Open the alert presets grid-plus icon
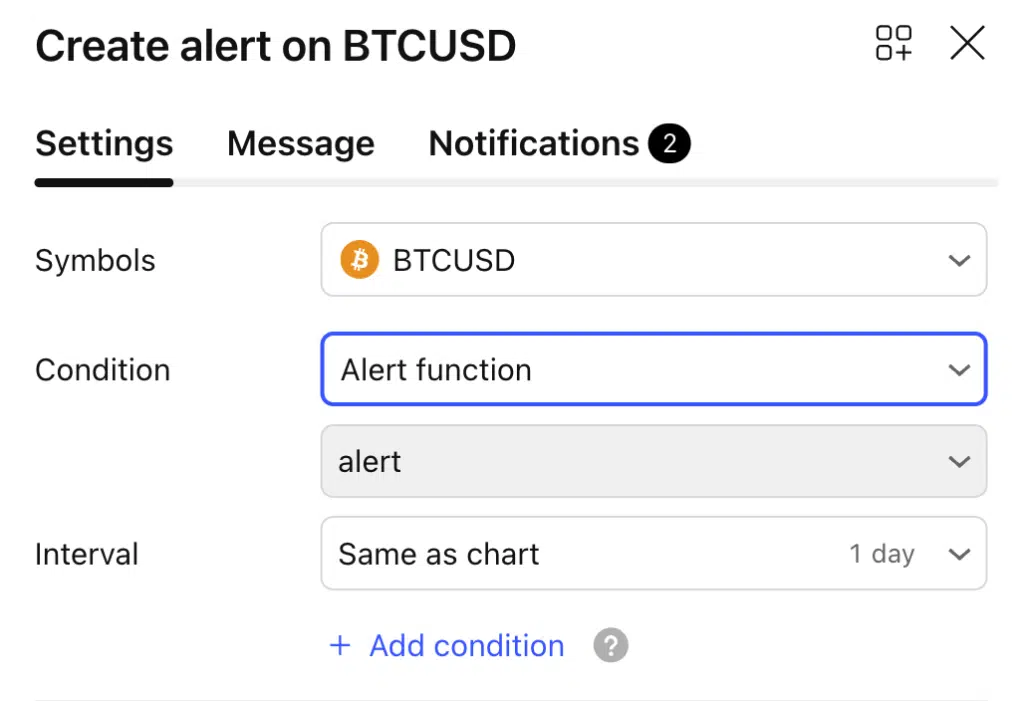Viewport: 1024px width, 701px height. (893, 44)
